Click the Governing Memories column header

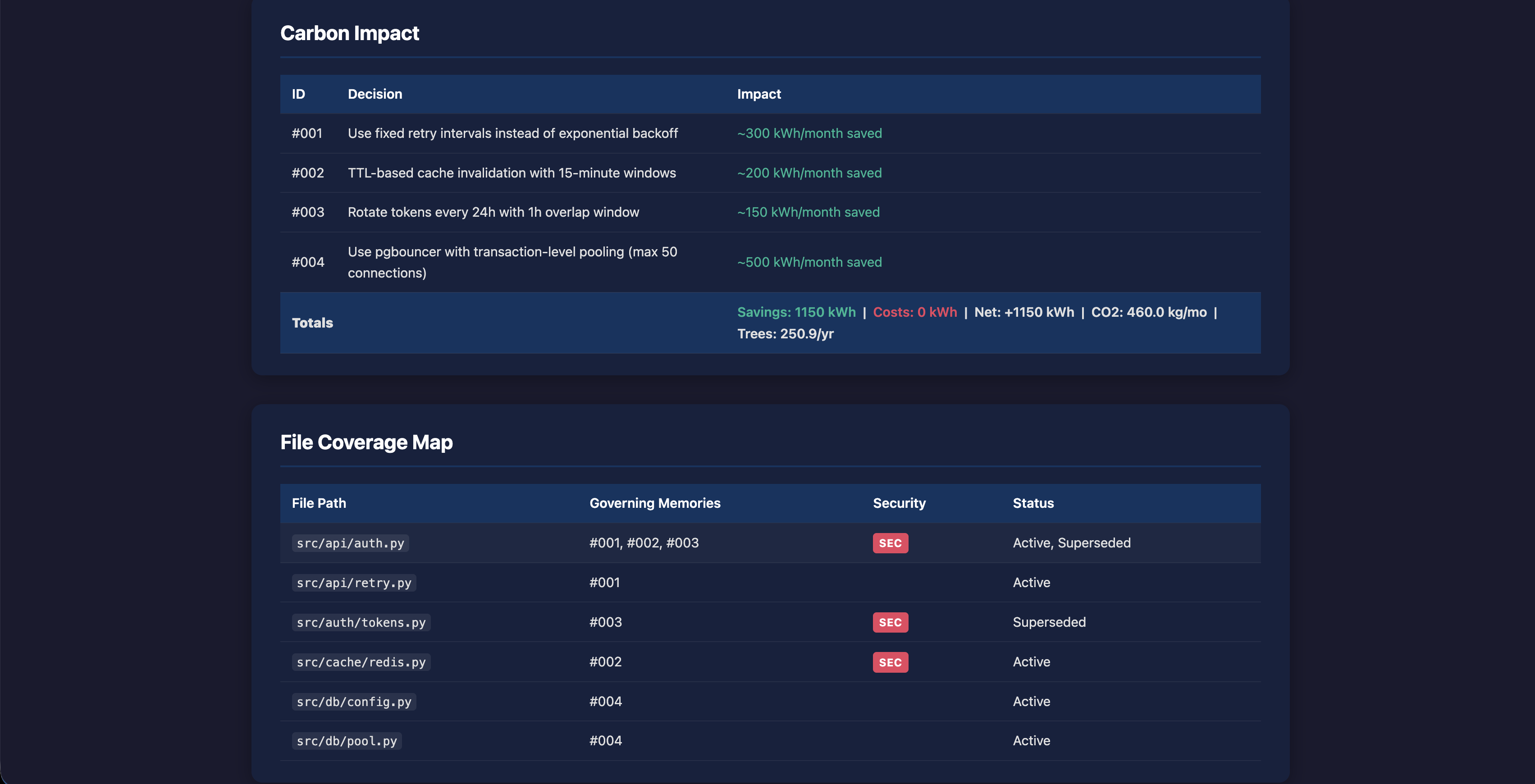click(x=655, y=503)
